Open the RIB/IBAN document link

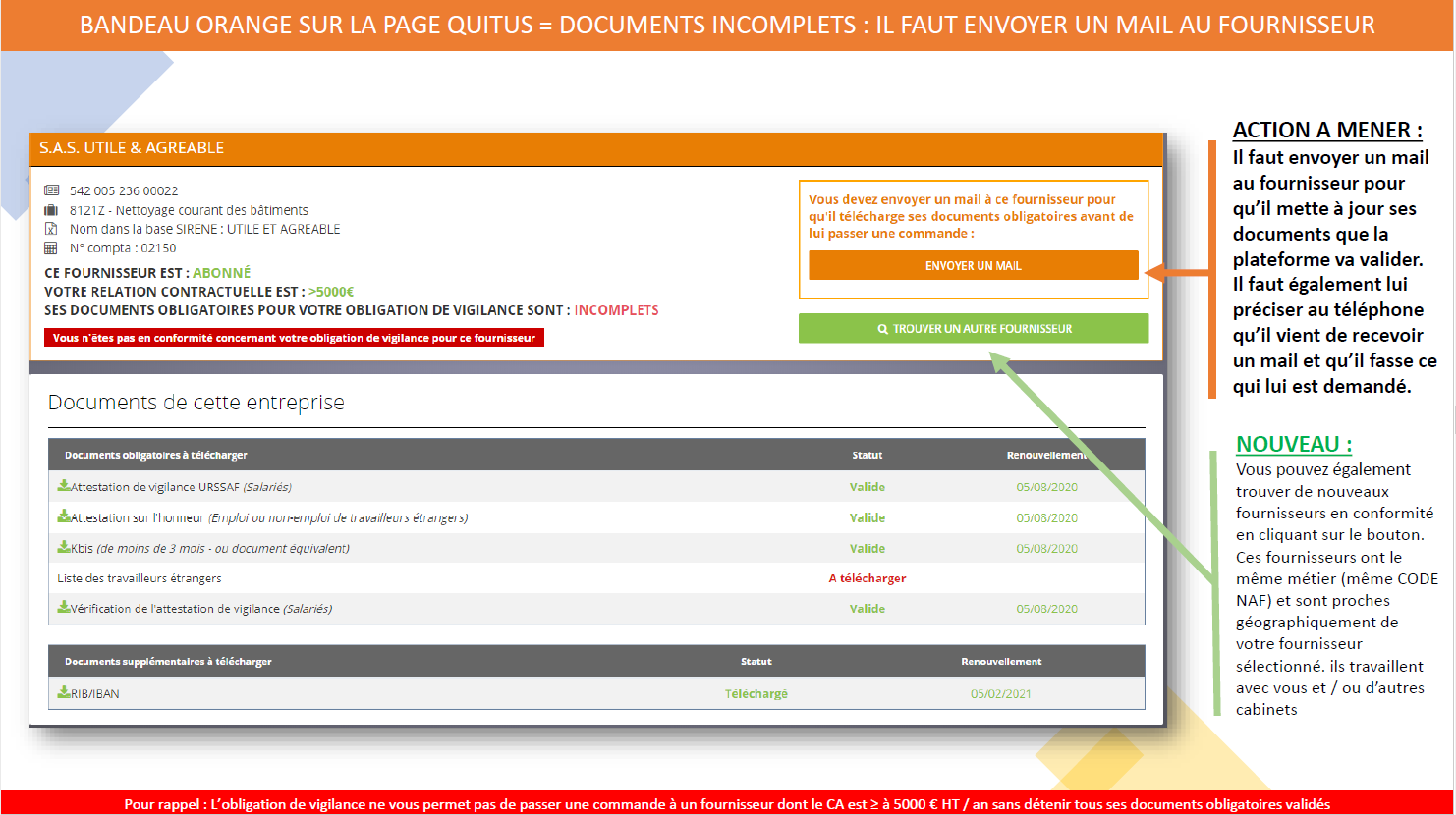tap(95, 693)
